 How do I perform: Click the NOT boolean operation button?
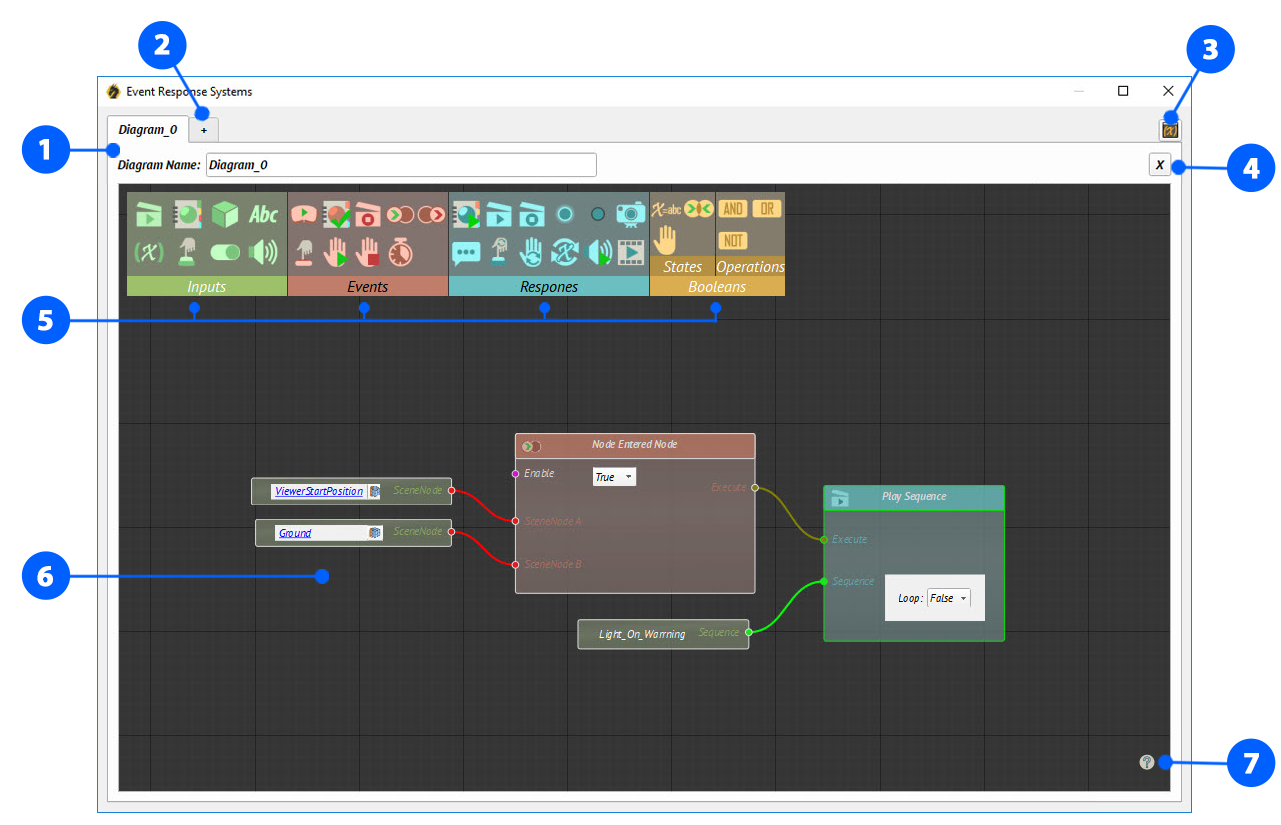point(733,240)
